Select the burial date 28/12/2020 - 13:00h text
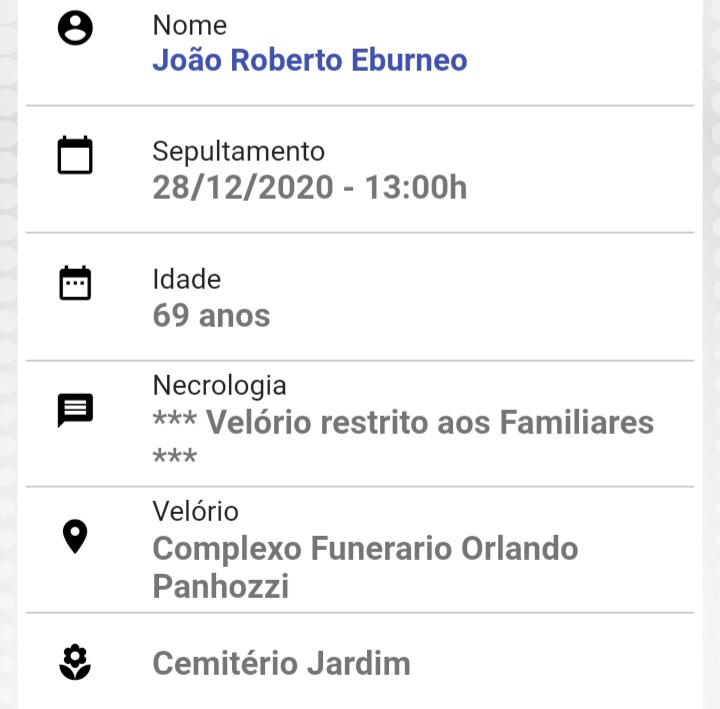The height and width of the screenshot is (709, 720). click(x=310, y=187)
